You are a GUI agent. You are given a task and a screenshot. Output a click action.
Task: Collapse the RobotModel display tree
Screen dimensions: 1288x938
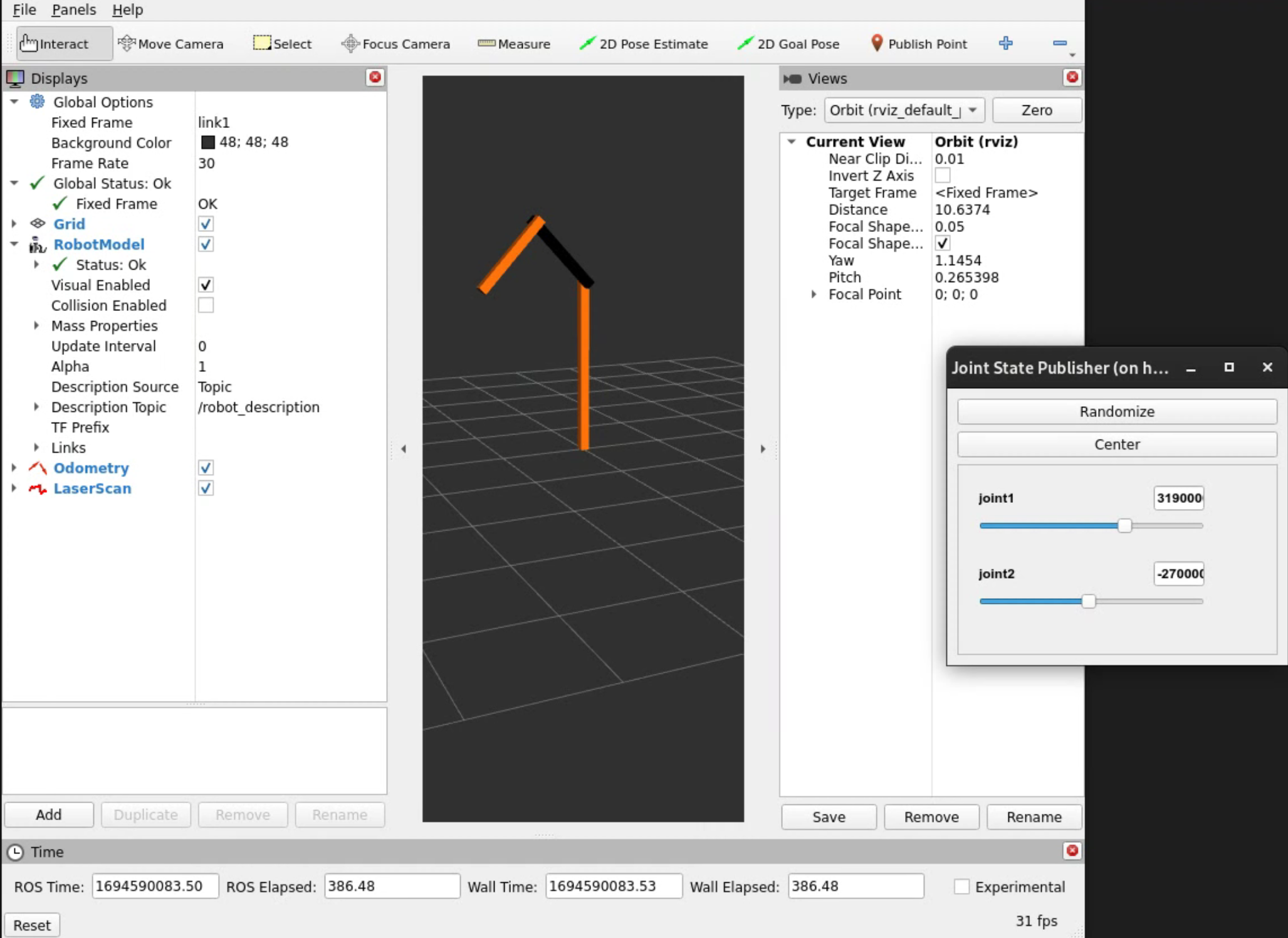pyautogui.click(x=14, y=245)
